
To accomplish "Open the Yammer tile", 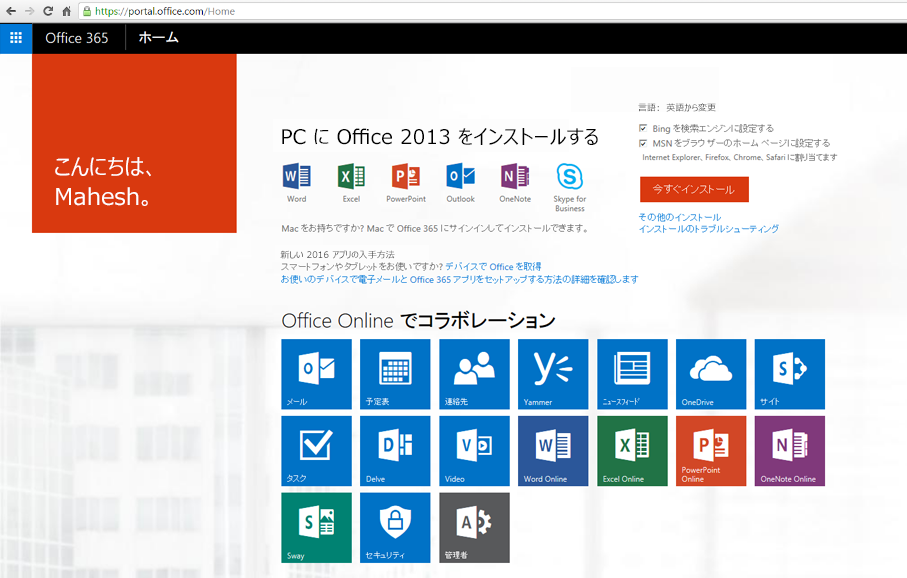I will click(x=553, y=374).
